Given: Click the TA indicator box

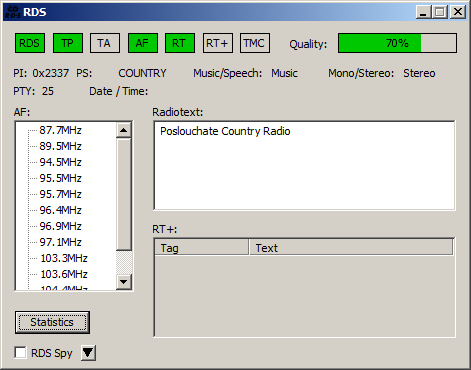Looking at the screenshot, I should 105,43.
